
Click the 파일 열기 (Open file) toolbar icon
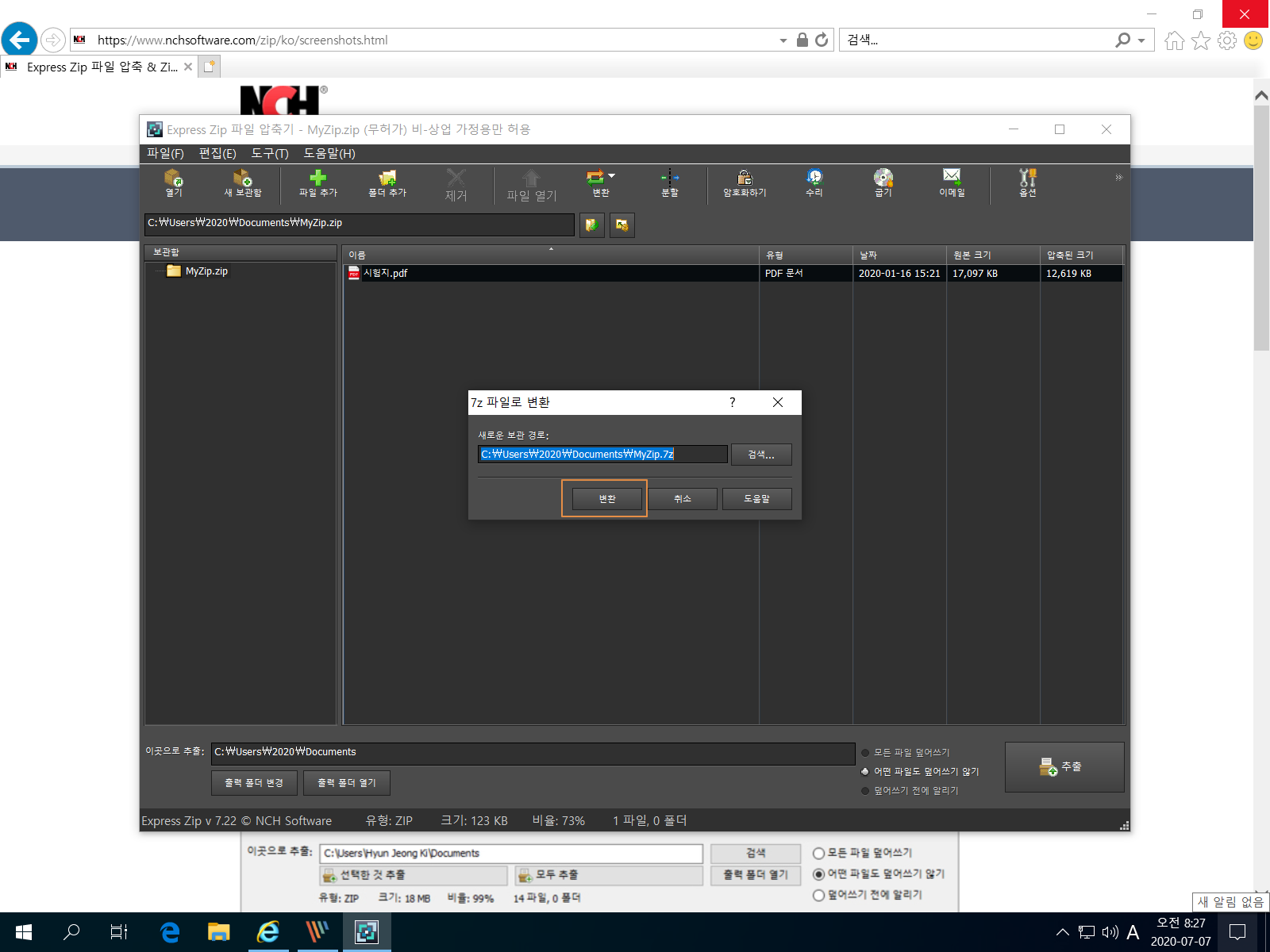click(532, 185)
